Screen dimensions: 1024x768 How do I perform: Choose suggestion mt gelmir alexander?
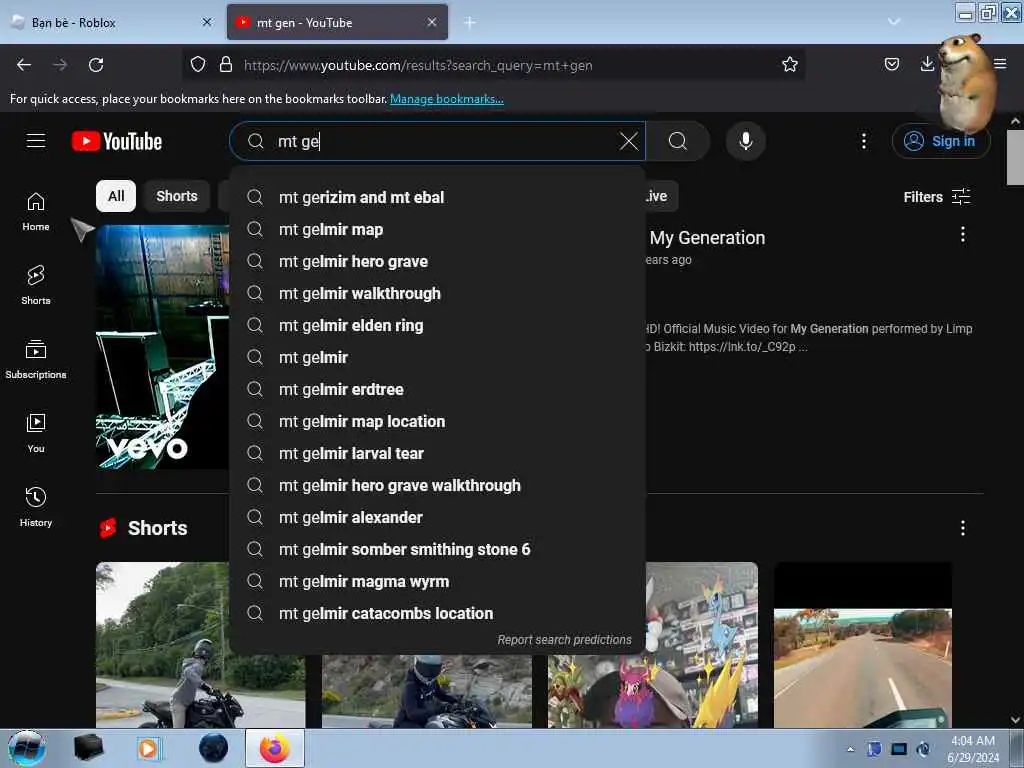click(x=438, y=517)
